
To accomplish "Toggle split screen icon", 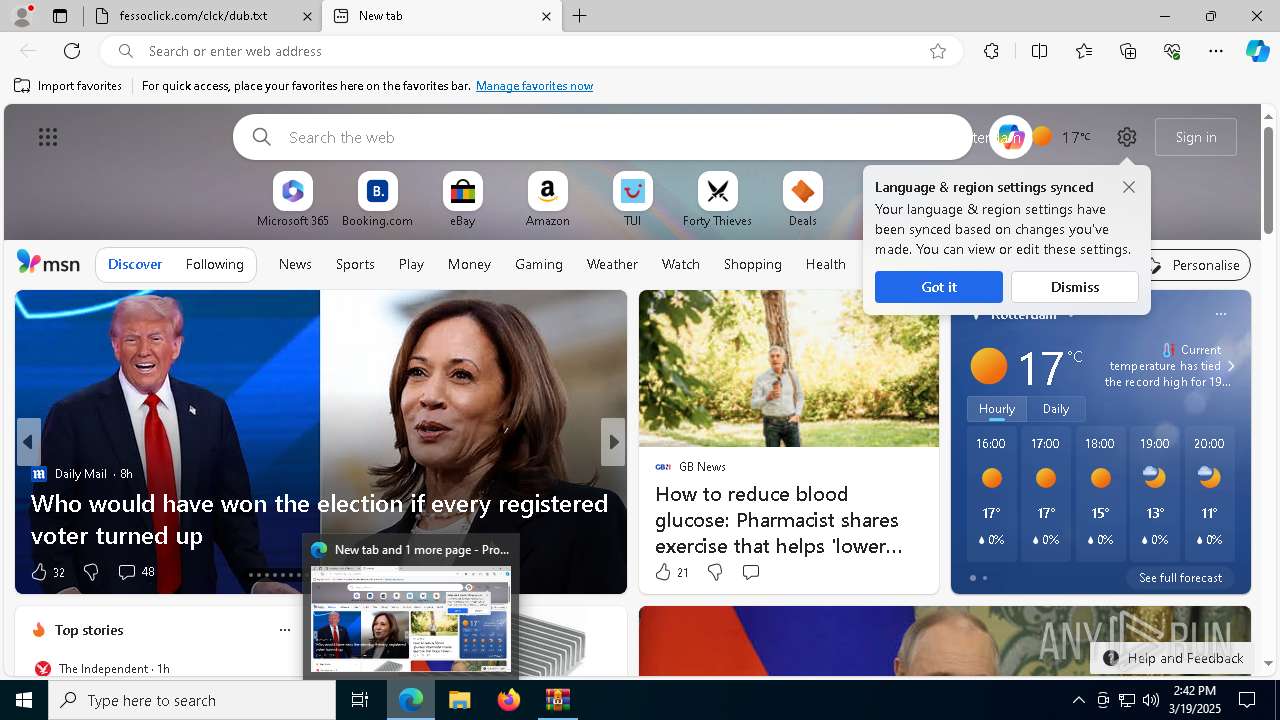I will tap(1039, 51).
